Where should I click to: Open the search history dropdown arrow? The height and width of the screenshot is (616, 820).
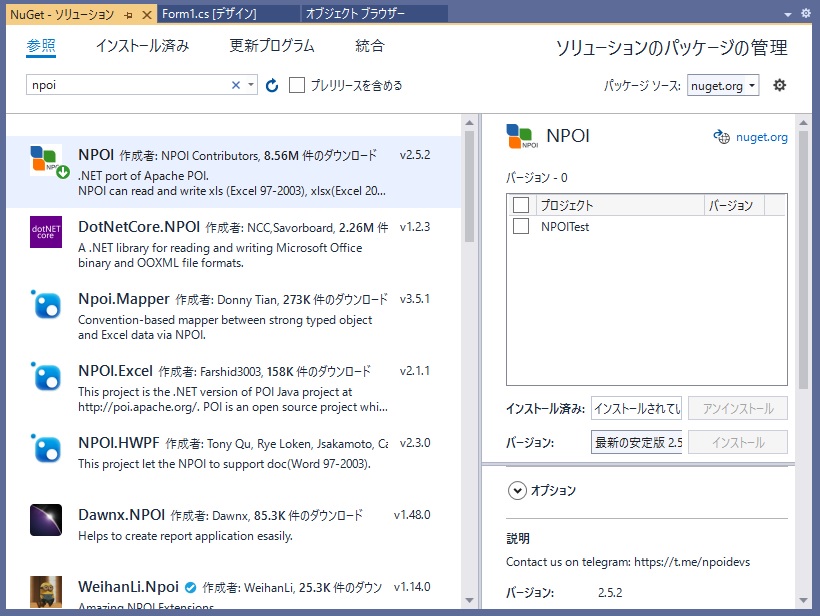point(251,85)
